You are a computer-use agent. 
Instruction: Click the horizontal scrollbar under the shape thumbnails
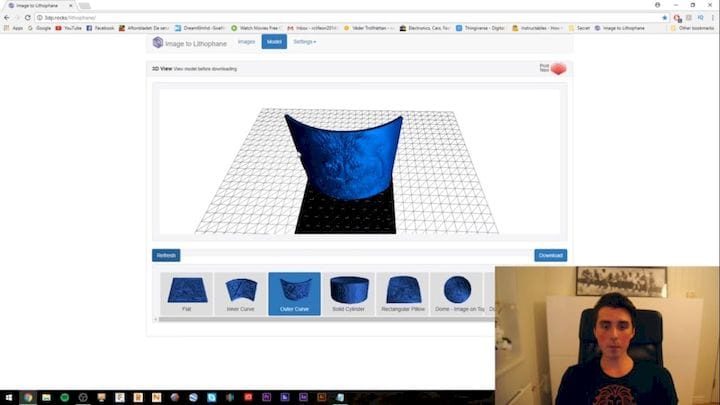(320, 319)
